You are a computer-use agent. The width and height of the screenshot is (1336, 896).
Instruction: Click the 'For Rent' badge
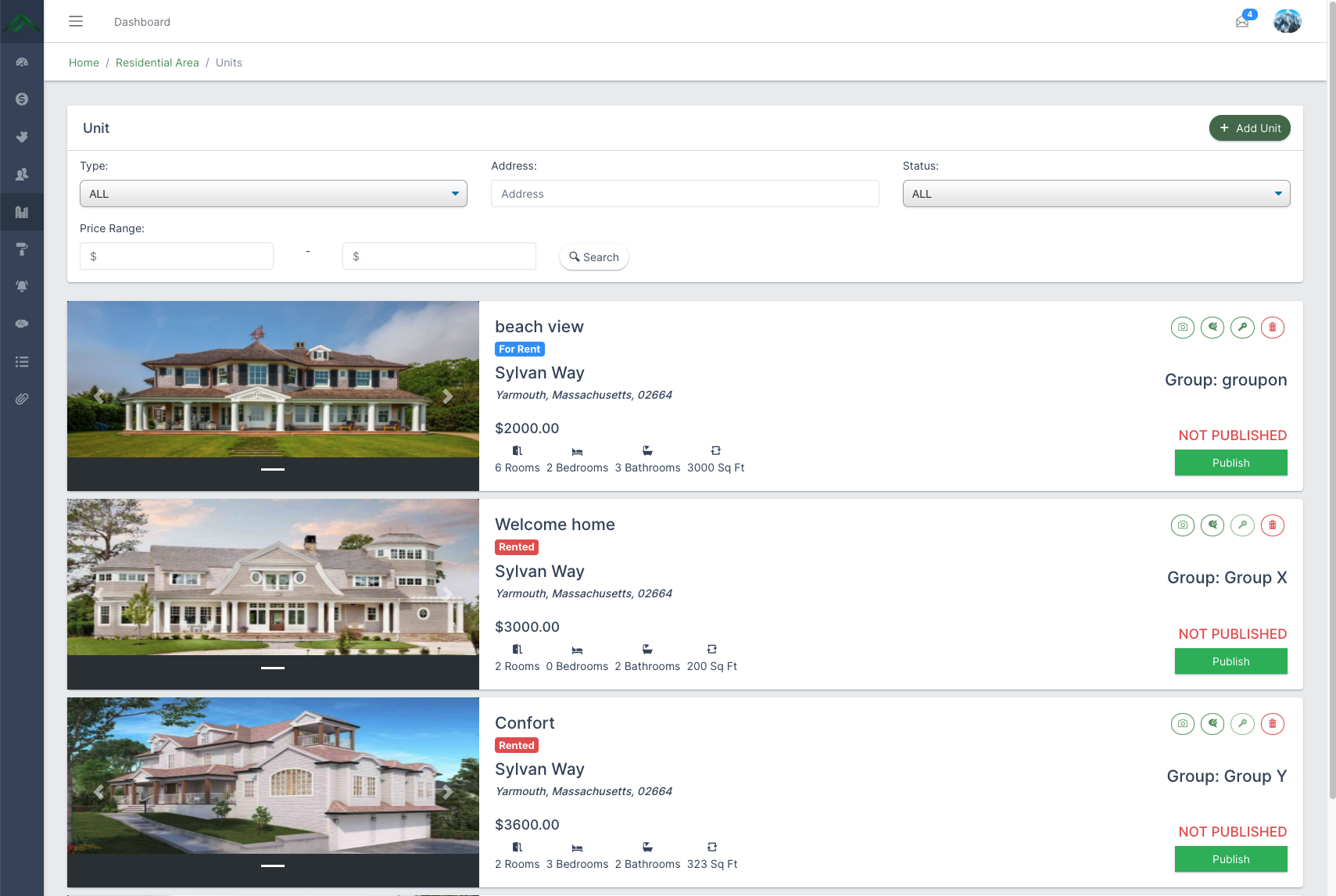(520, 349)
